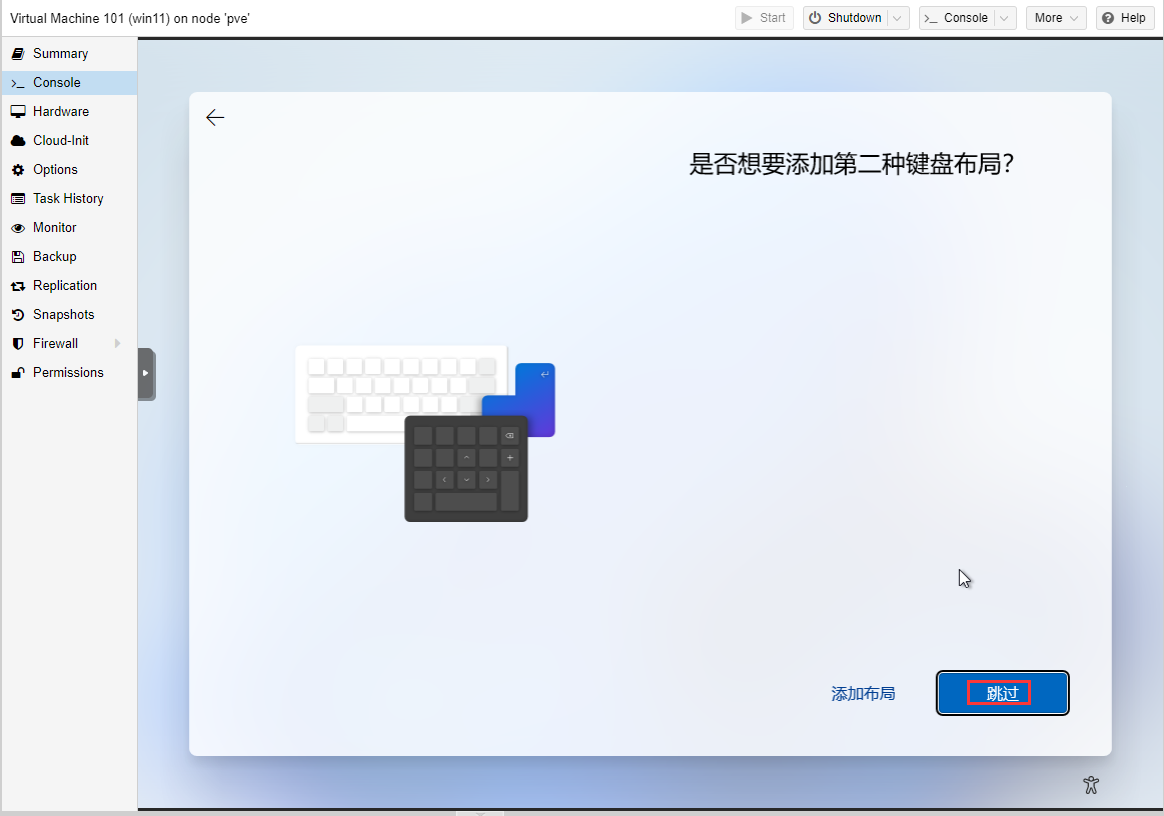Viewport: 1164px width, 816px height.
Task: Click the Backup floppy disk icon
Action: [x=18, y=257]
